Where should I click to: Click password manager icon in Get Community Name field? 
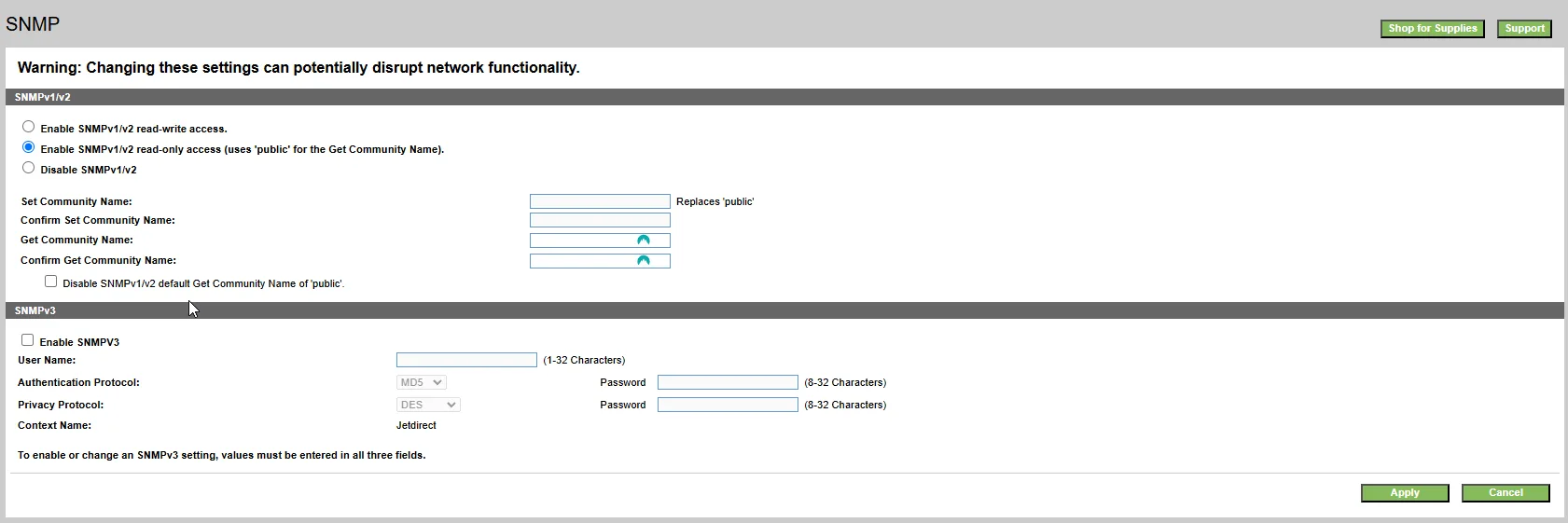pyautogui.click(x=643, y=241)
